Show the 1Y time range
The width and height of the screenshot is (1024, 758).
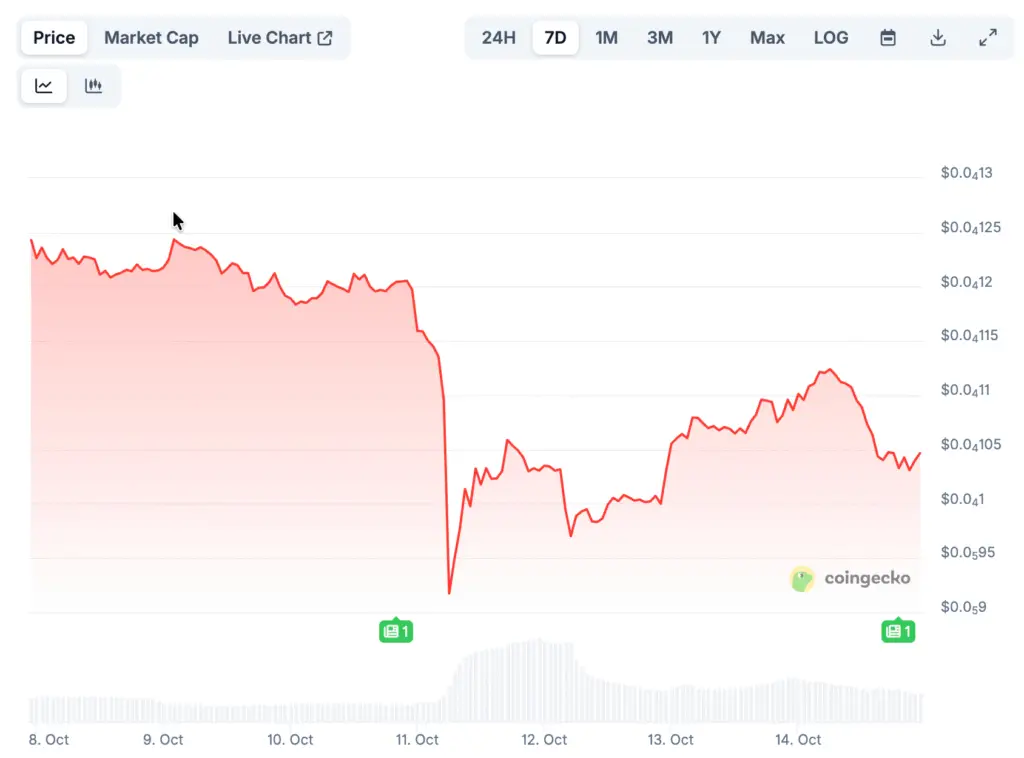click(x=711, y=38)
